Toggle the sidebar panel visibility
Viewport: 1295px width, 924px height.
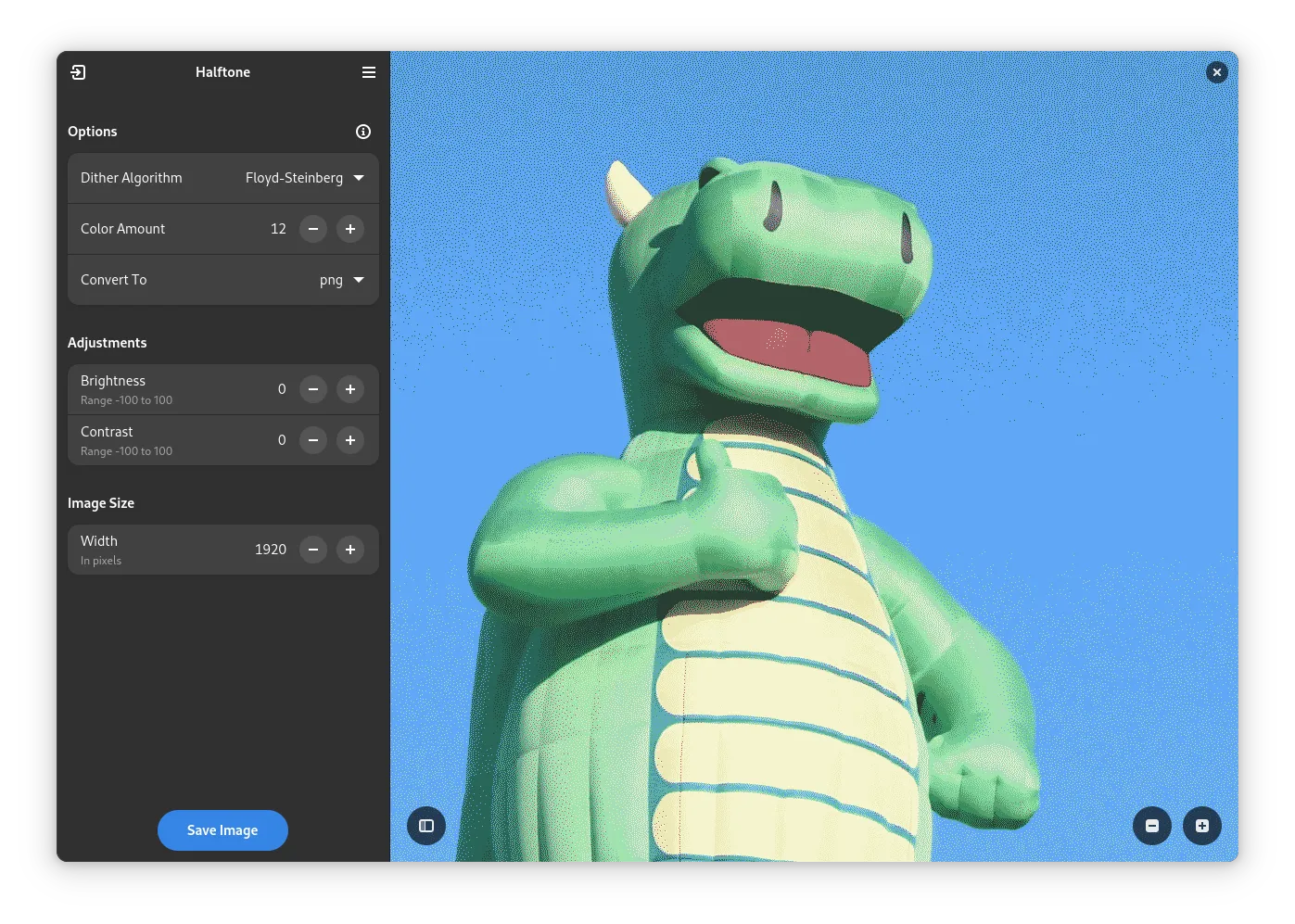(426, 826)
